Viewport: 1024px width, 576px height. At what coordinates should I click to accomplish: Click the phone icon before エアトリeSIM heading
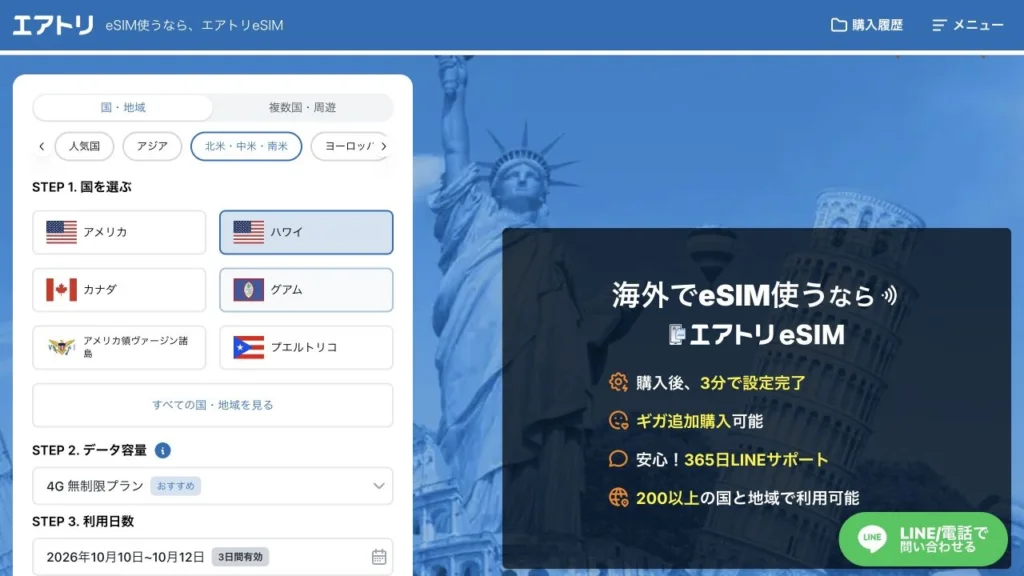click(x=677, y=335)
